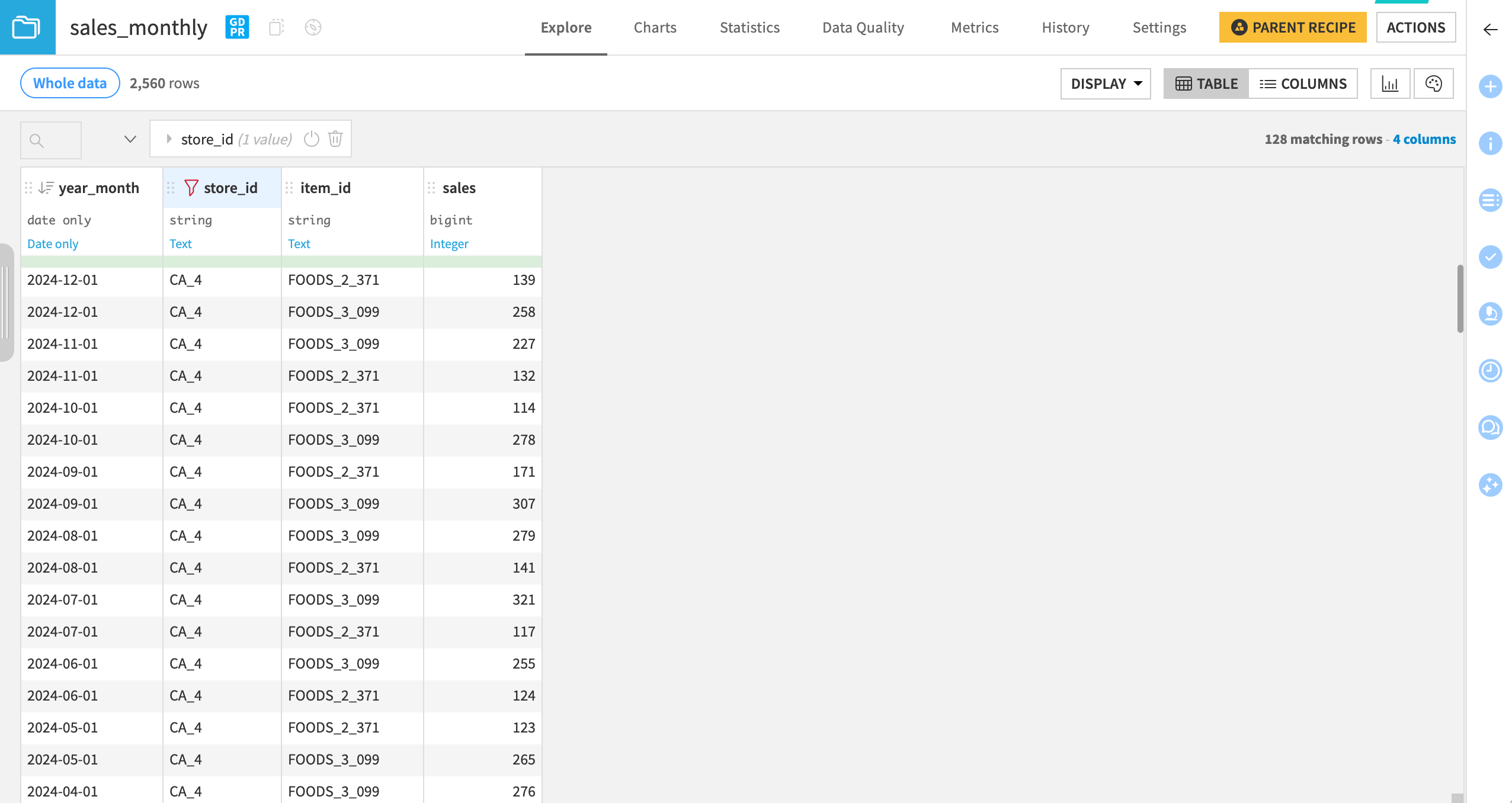This screenshot has height=803, width=1512.
Task: Open the Lab panel from the right sidebar
Action: tap(1491, 314)
